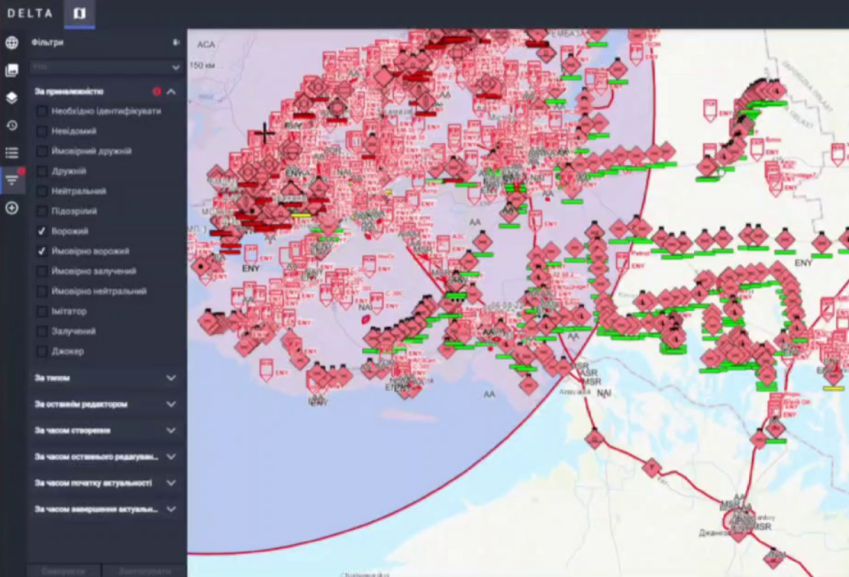
Task: Select the map tab in the top bar
Action: (80, 13)
